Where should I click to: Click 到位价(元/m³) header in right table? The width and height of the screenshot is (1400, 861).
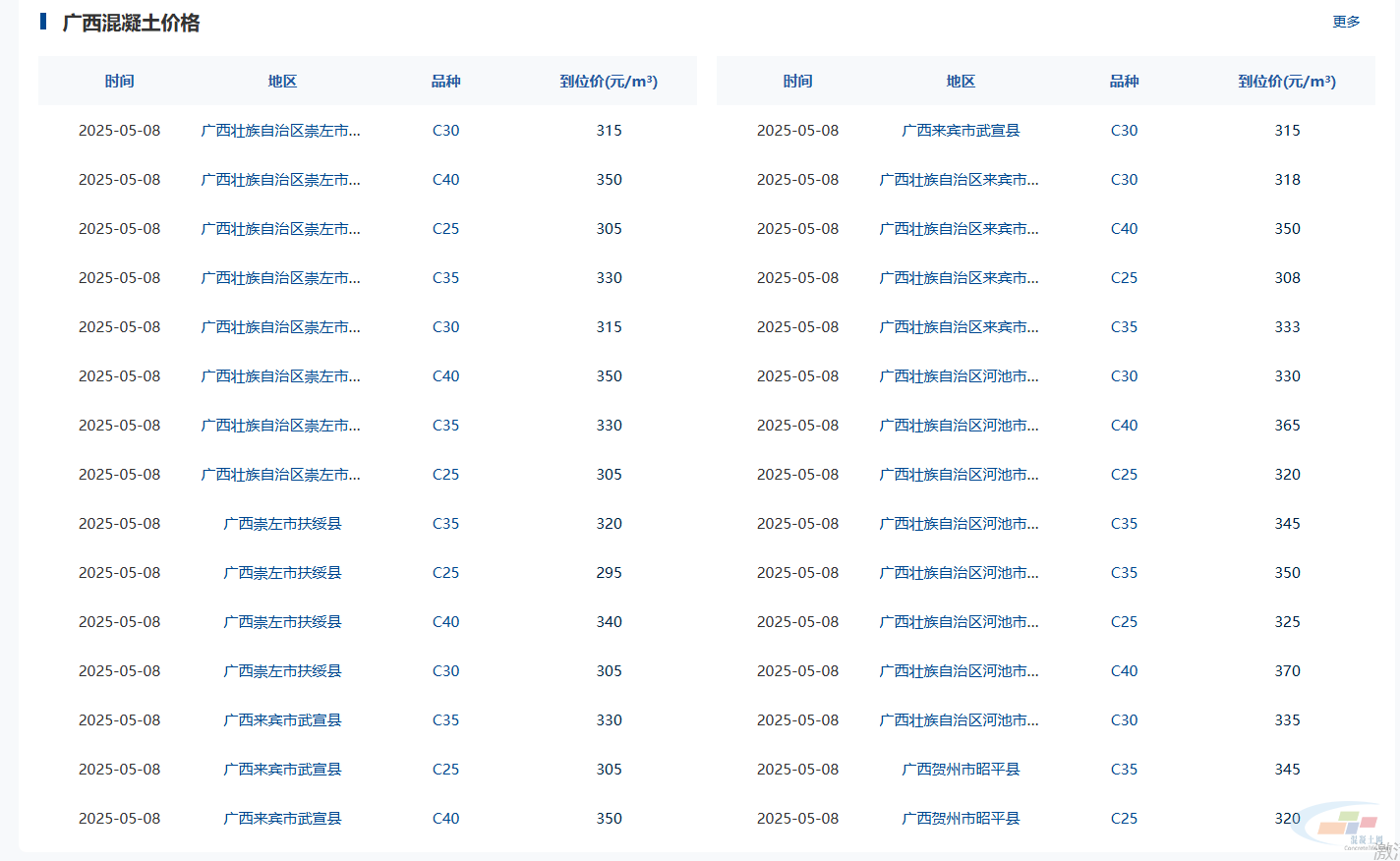click(x=1287, y=82)
